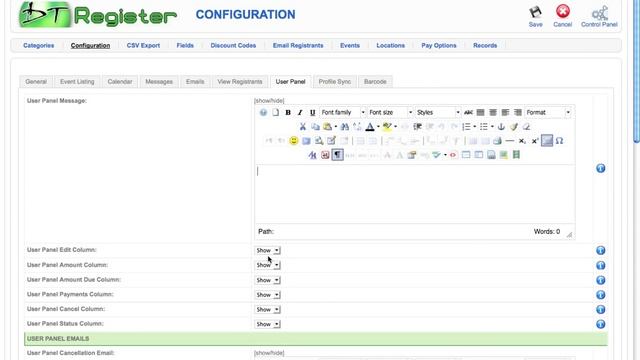The width and height of the screenshot is (640, 360).
Task: Click the Paste clipboard icon
Action: coord(327,127)
